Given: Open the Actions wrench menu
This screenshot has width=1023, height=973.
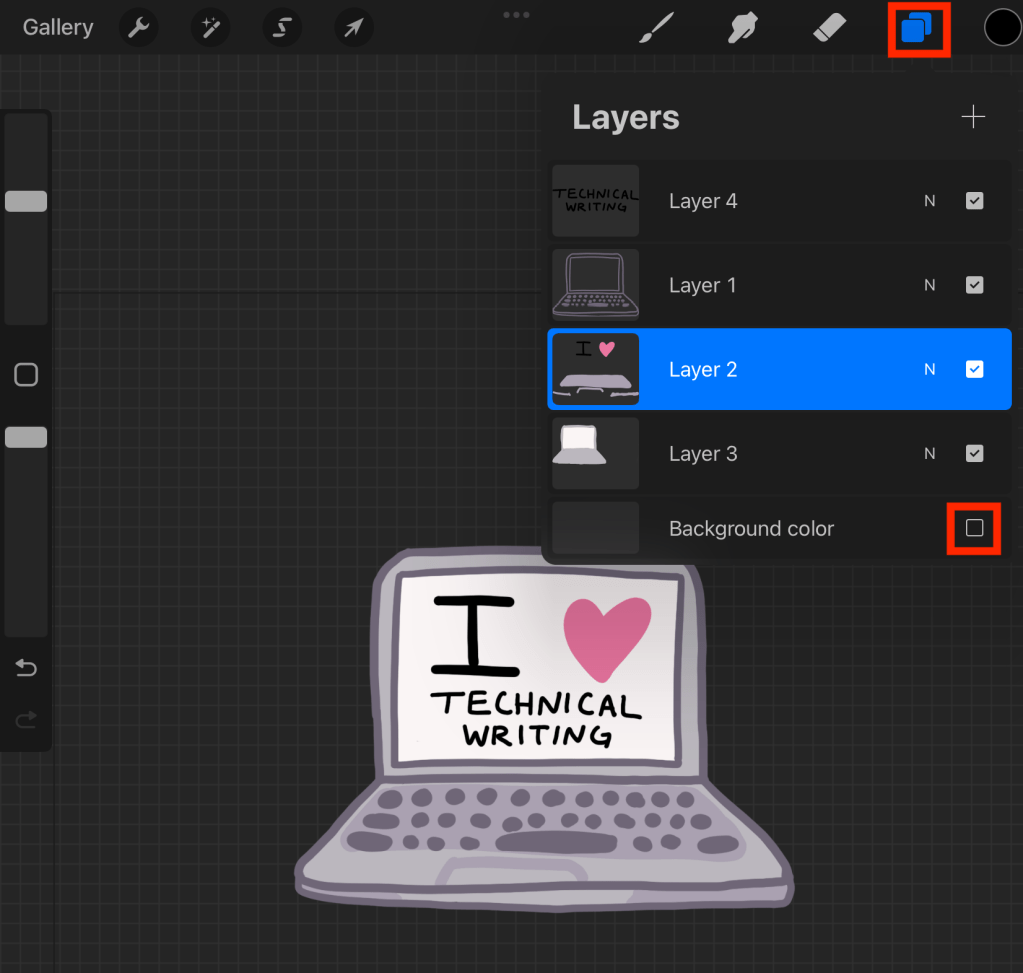Looking at the screenshot, I should click(x=139, y=28).
